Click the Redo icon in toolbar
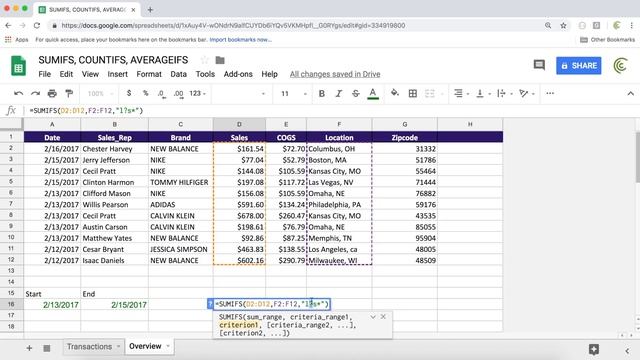The height and width of the screenshot is (360, 640). point(36,93)
